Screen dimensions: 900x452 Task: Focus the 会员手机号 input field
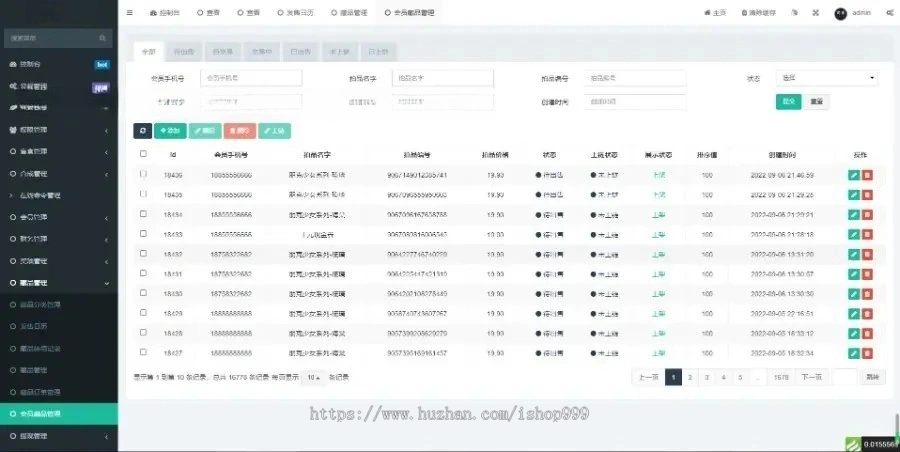(x=251, y=78)
